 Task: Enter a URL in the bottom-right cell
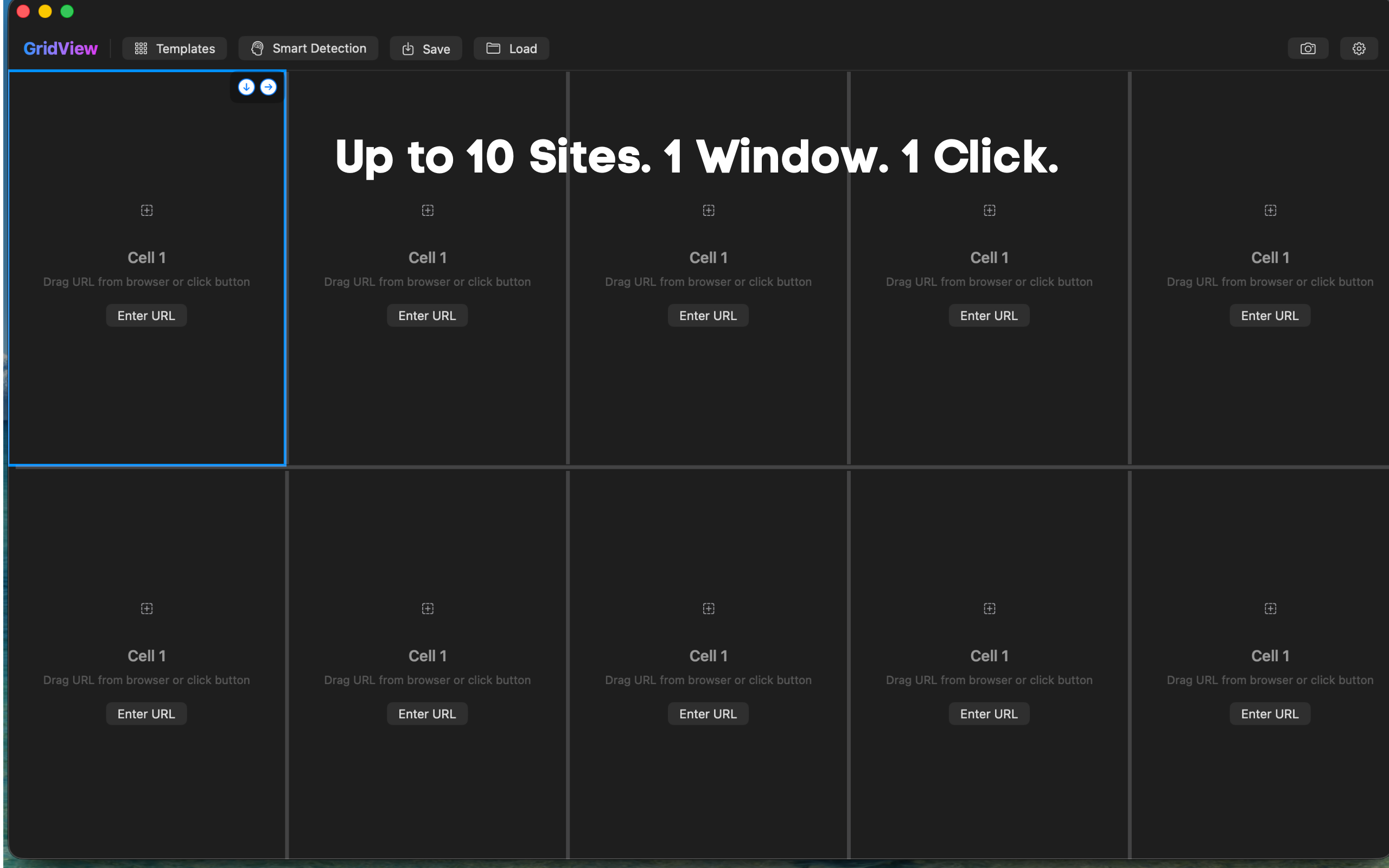coord(1270,713)
